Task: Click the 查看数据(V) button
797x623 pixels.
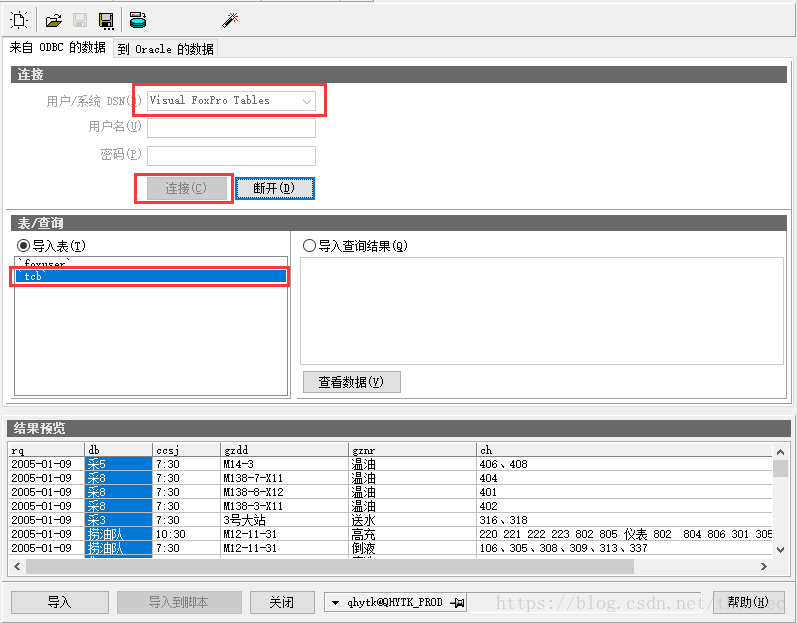Action: [x=351, y=382]
